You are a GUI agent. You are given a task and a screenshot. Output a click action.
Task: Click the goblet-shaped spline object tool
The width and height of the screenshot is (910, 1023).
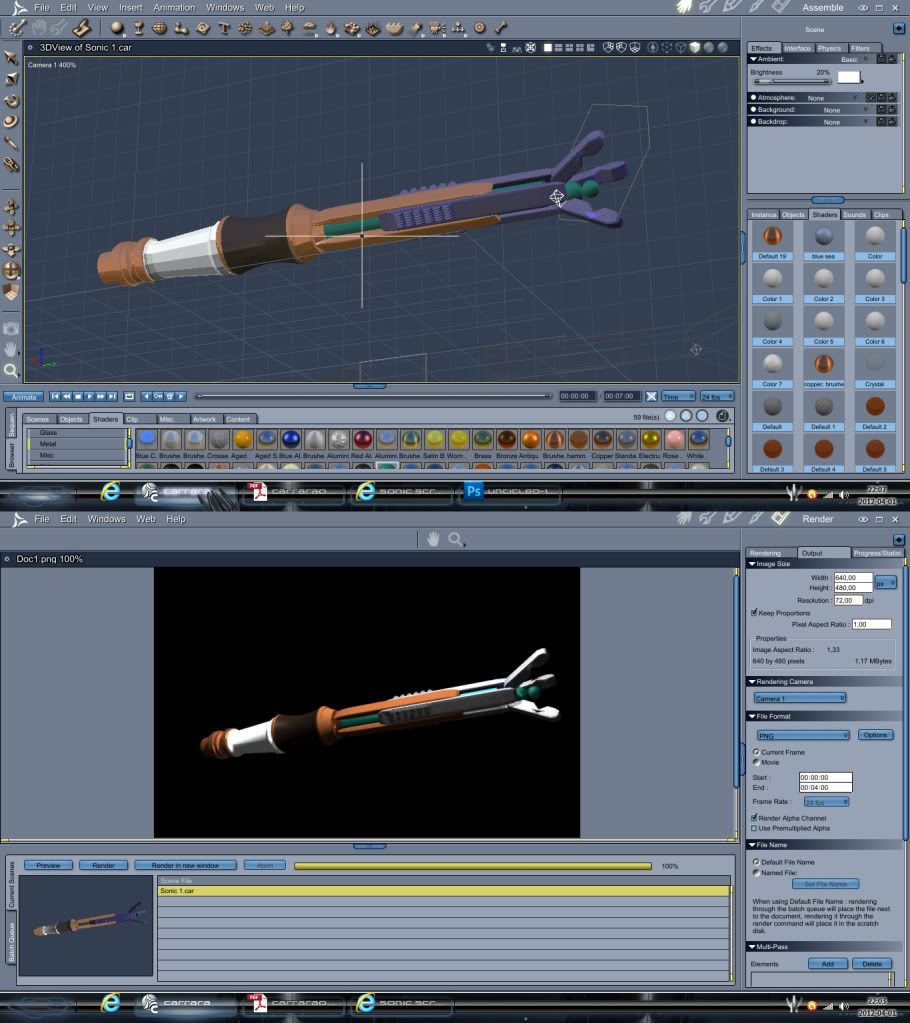click(x=138, y=27)
